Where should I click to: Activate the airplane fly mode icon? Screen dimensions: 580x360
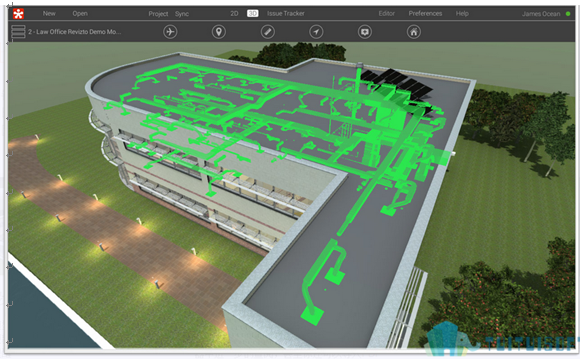click(170, 32)
